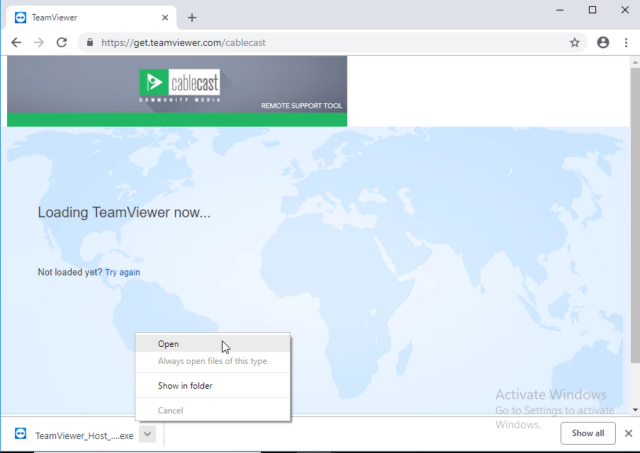
Task: Click the Cablecast logo in the banner
Action: (180, 86)
